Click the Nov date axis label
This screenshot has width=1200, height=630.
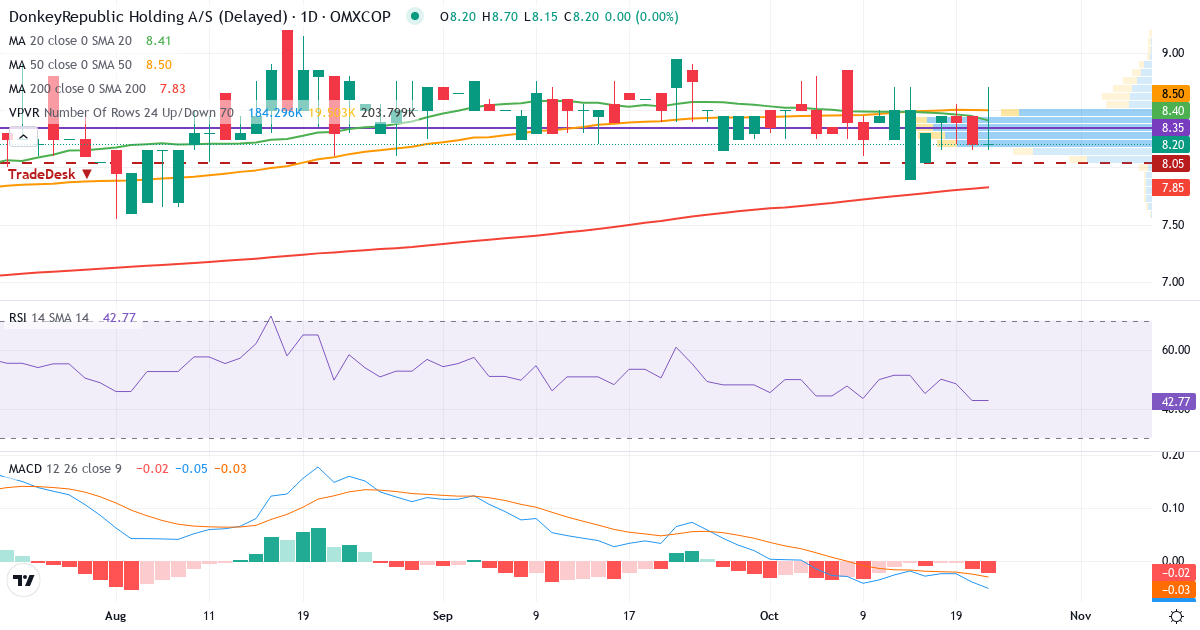(x=1080, y=617)
